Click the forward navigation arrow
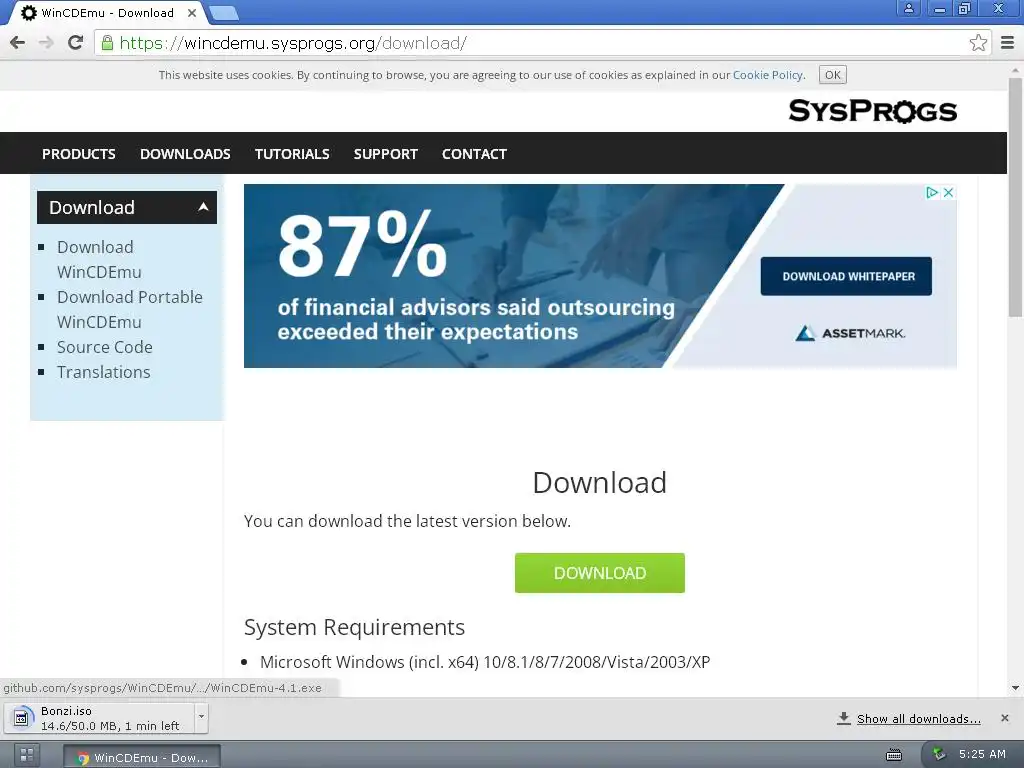 pyautogui.click(x=46, y=43)
